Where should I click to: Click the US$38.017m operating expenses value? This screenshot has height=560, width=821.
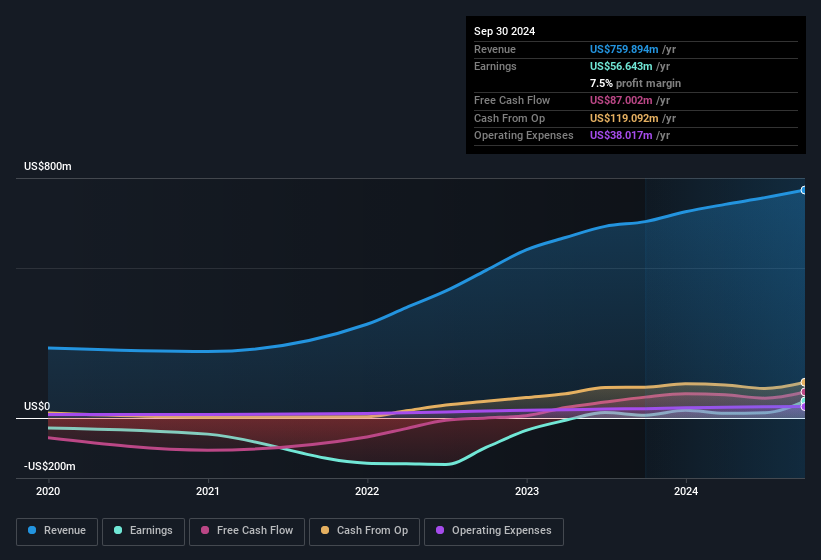[621, 136]
